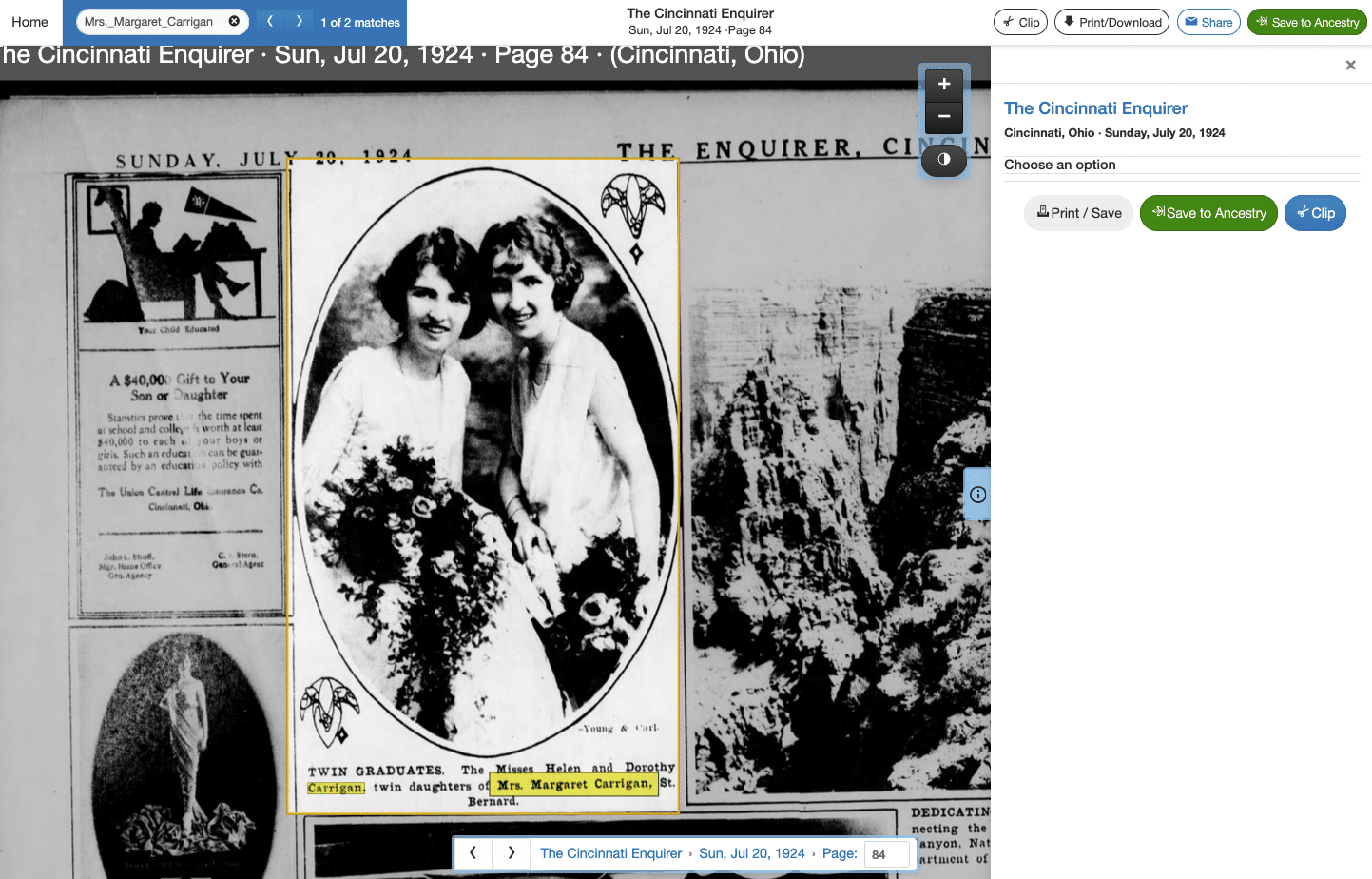Clear the Mrs._Margaret_Carrigan search term
Image resolution: width=1372 pixels, height=879 pixels.
click(x=234, y=21)
